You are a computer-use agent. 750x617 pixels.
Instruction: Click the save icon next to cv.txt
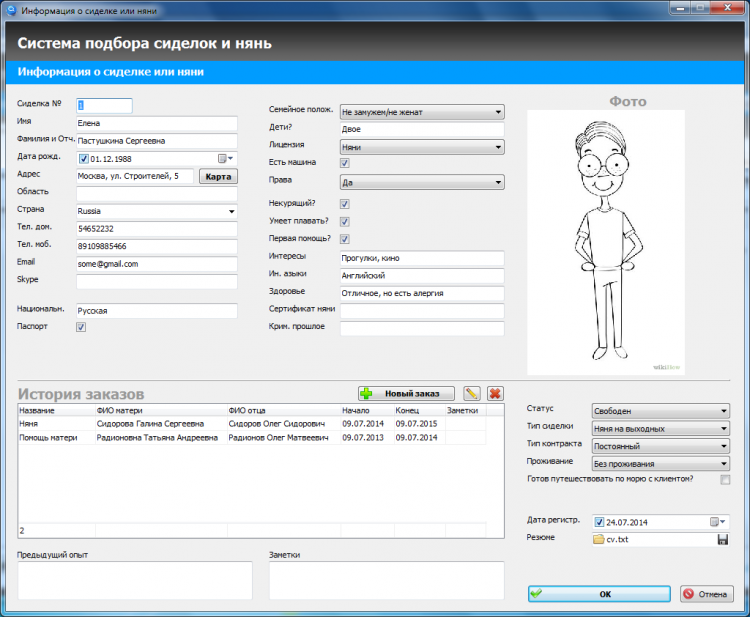click(x=722, y=540)
